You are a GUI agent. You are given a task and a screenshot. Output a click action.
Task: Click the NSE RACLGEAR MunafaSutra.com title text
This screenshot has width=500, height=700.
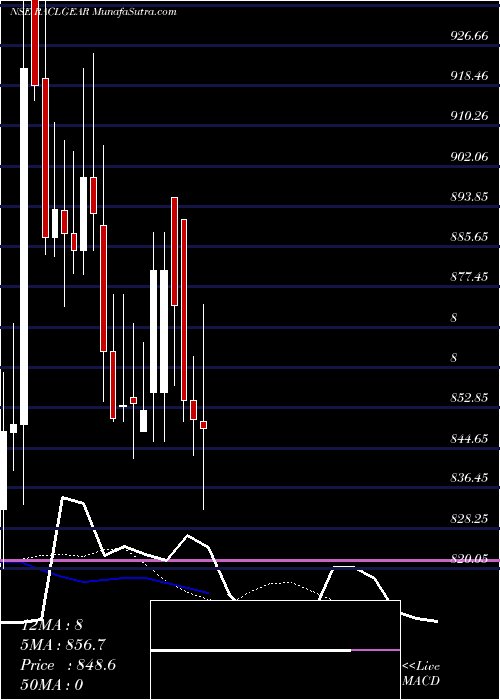coord(93,12)
